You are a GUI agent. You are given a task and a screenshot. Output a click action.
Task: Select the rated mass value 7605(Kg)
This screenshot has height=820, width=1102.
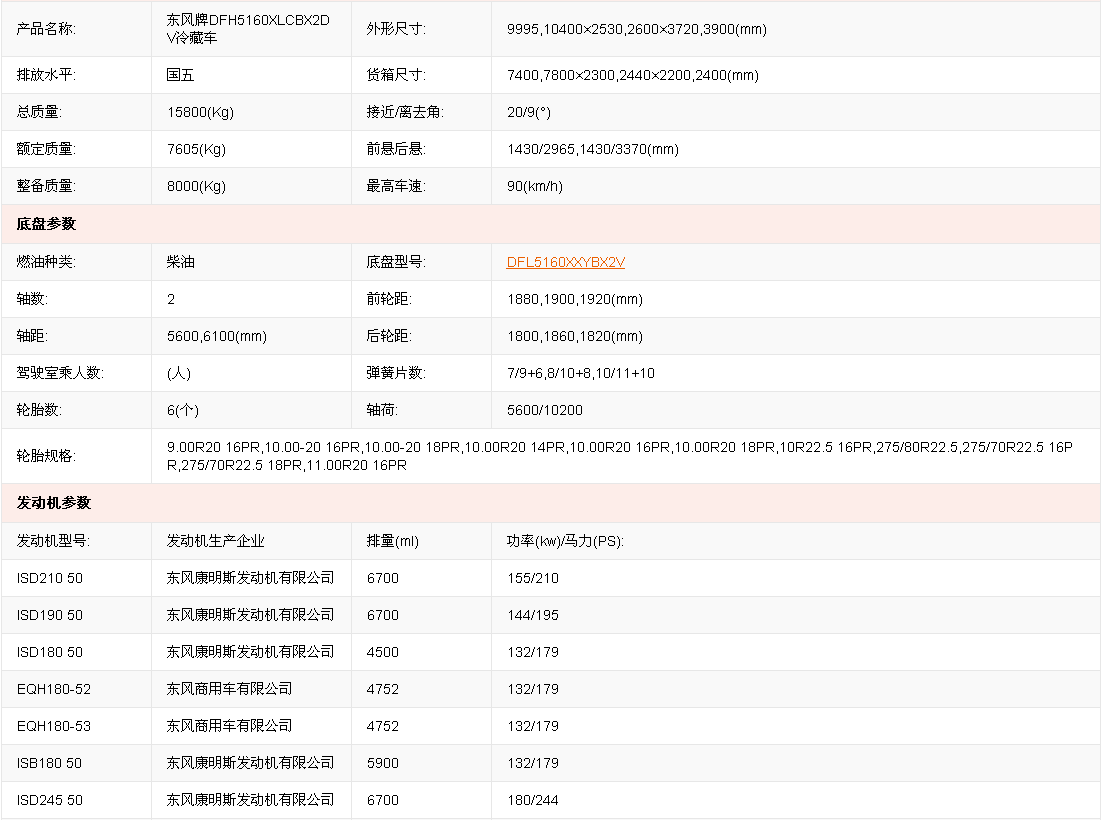click(196, 149)
